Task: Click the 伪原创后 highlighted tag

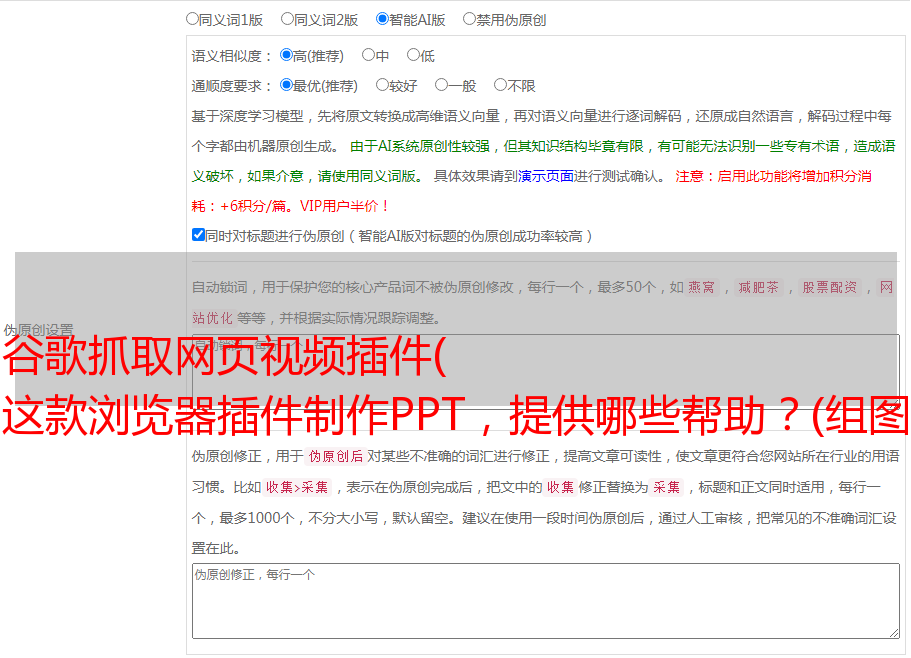Action: point(336,456)
